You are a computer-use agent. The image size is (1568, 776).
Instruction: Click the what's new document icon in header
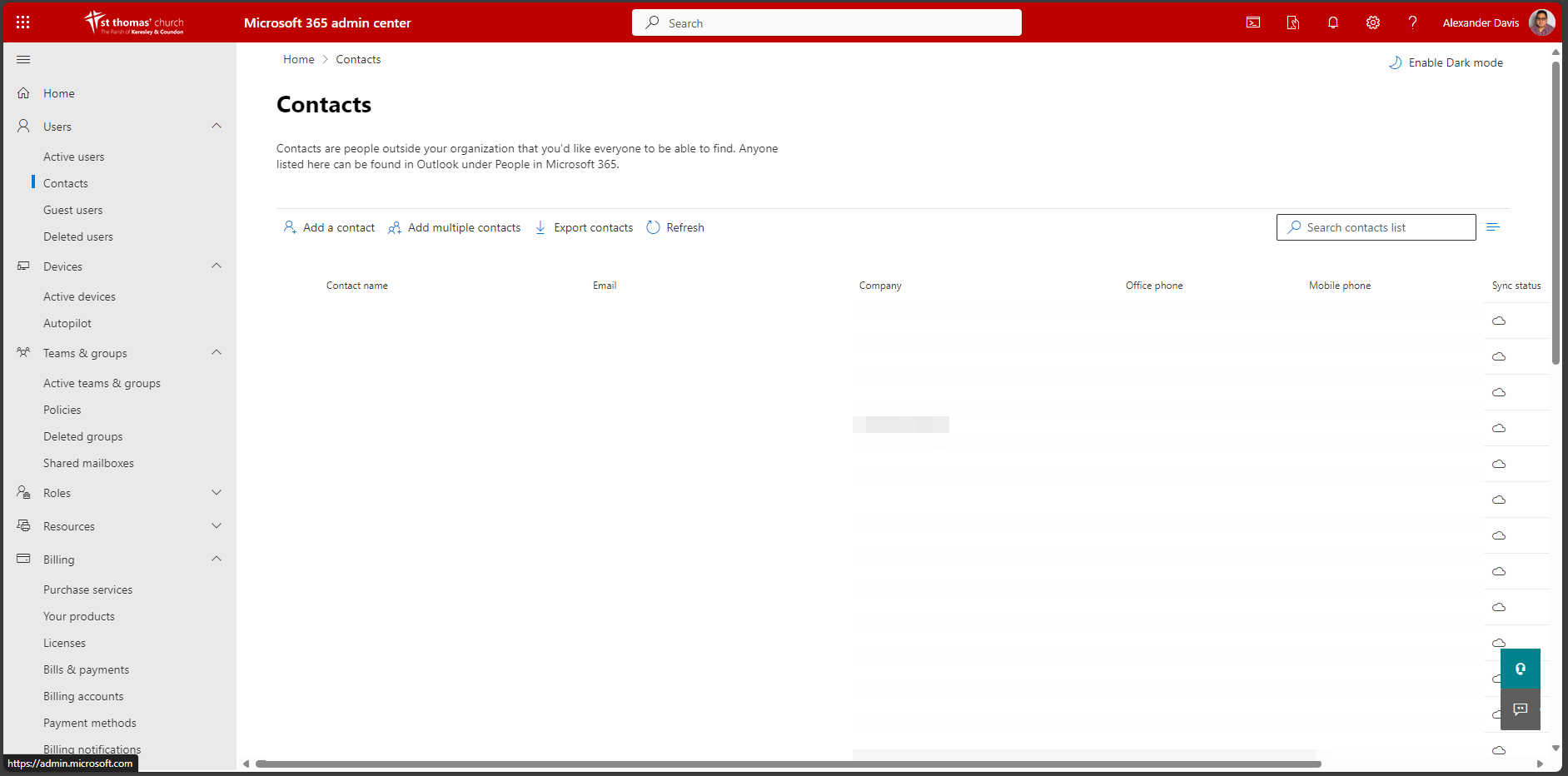pyautogui.click(x=1292, y=22)
